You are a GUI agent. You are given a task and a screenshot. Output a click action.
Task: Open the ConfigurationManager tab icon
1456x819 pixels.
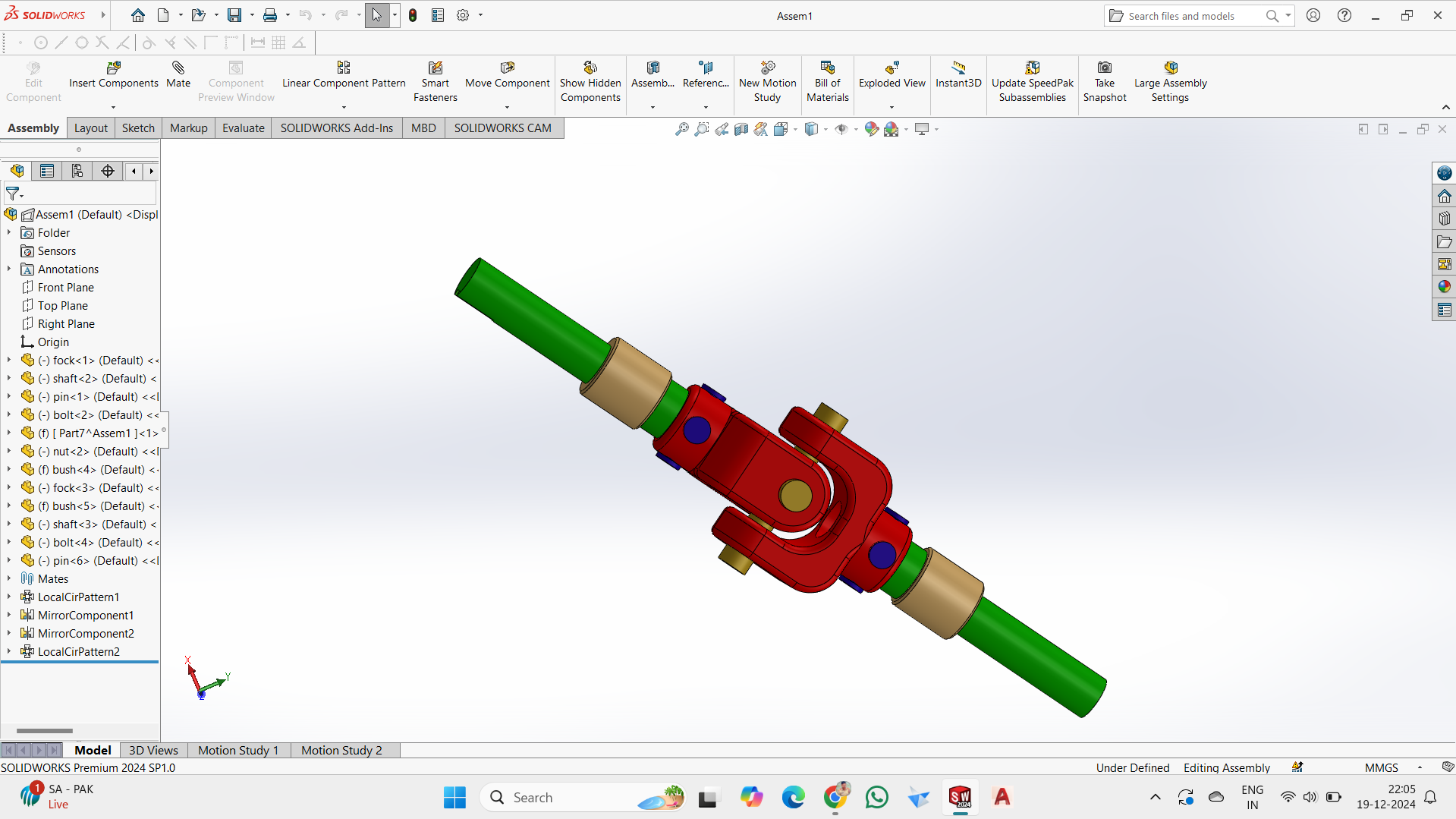pyautogui.click(x=77, y=171)
